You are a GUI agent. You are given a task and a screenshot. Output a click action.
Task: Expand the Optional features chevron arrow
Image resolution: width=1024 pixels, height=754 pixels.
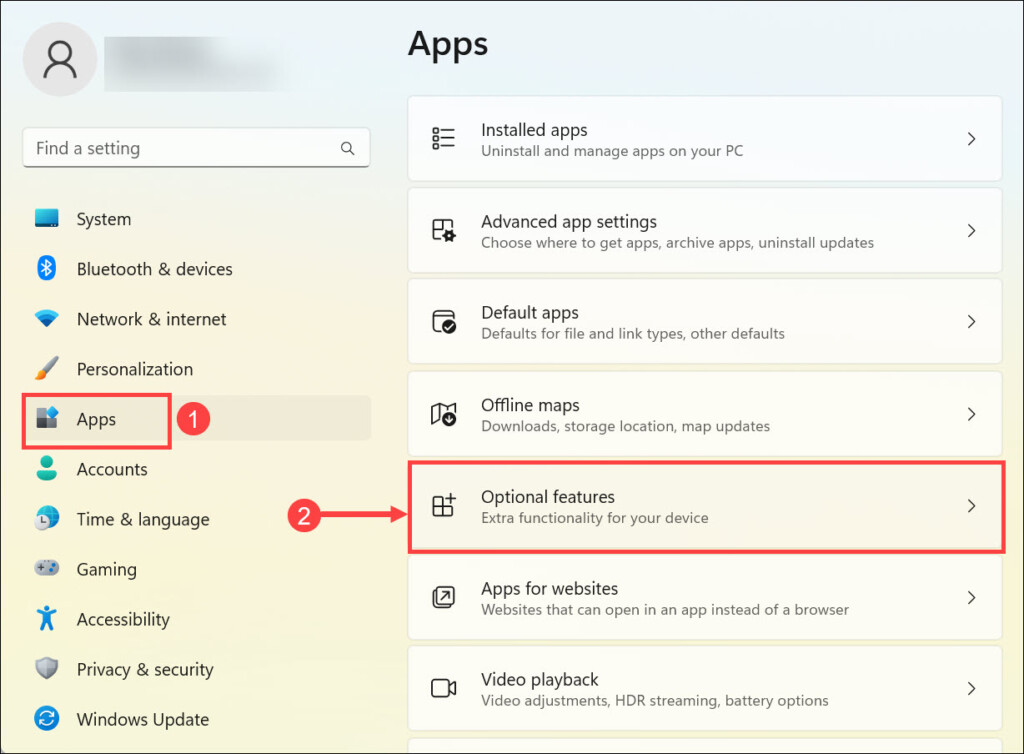click(971, 506)
